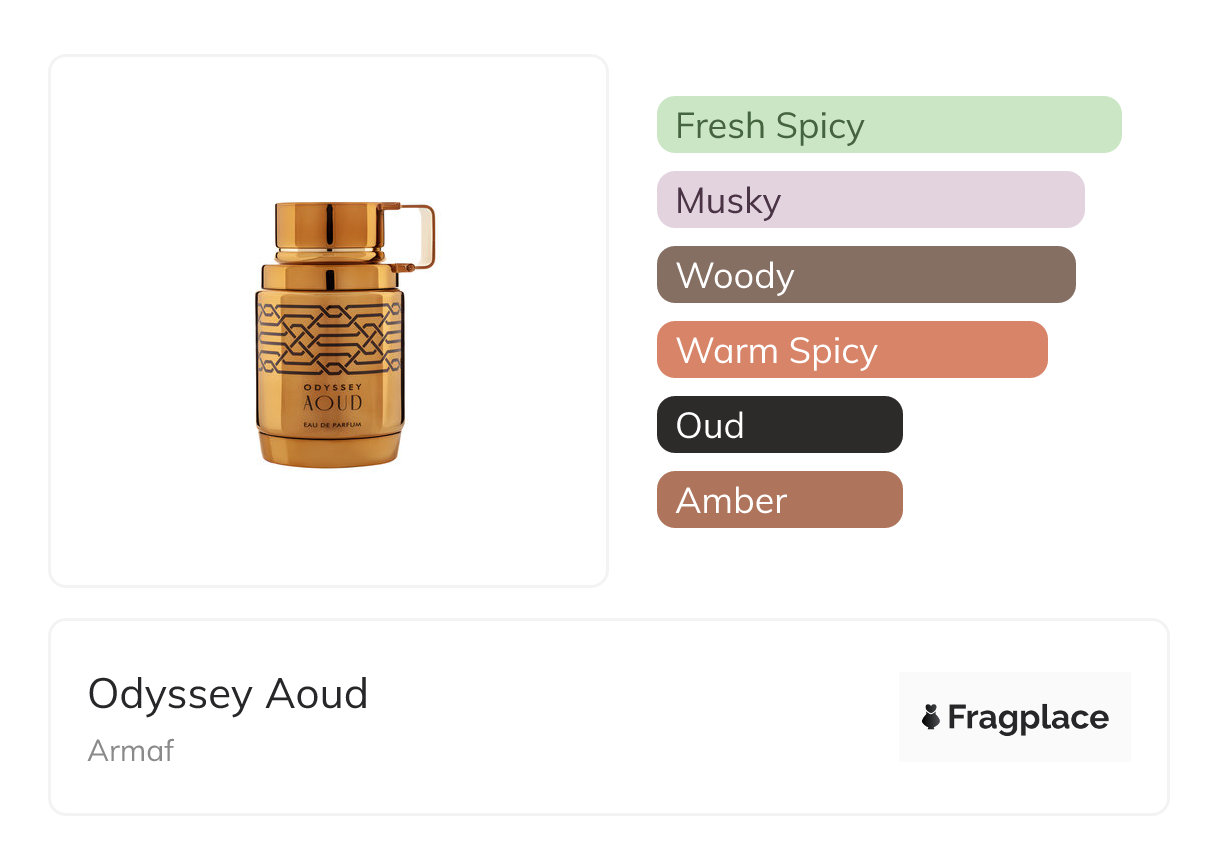
Task: Click the side handle clasp on bottle
Action: pos(419,235)
